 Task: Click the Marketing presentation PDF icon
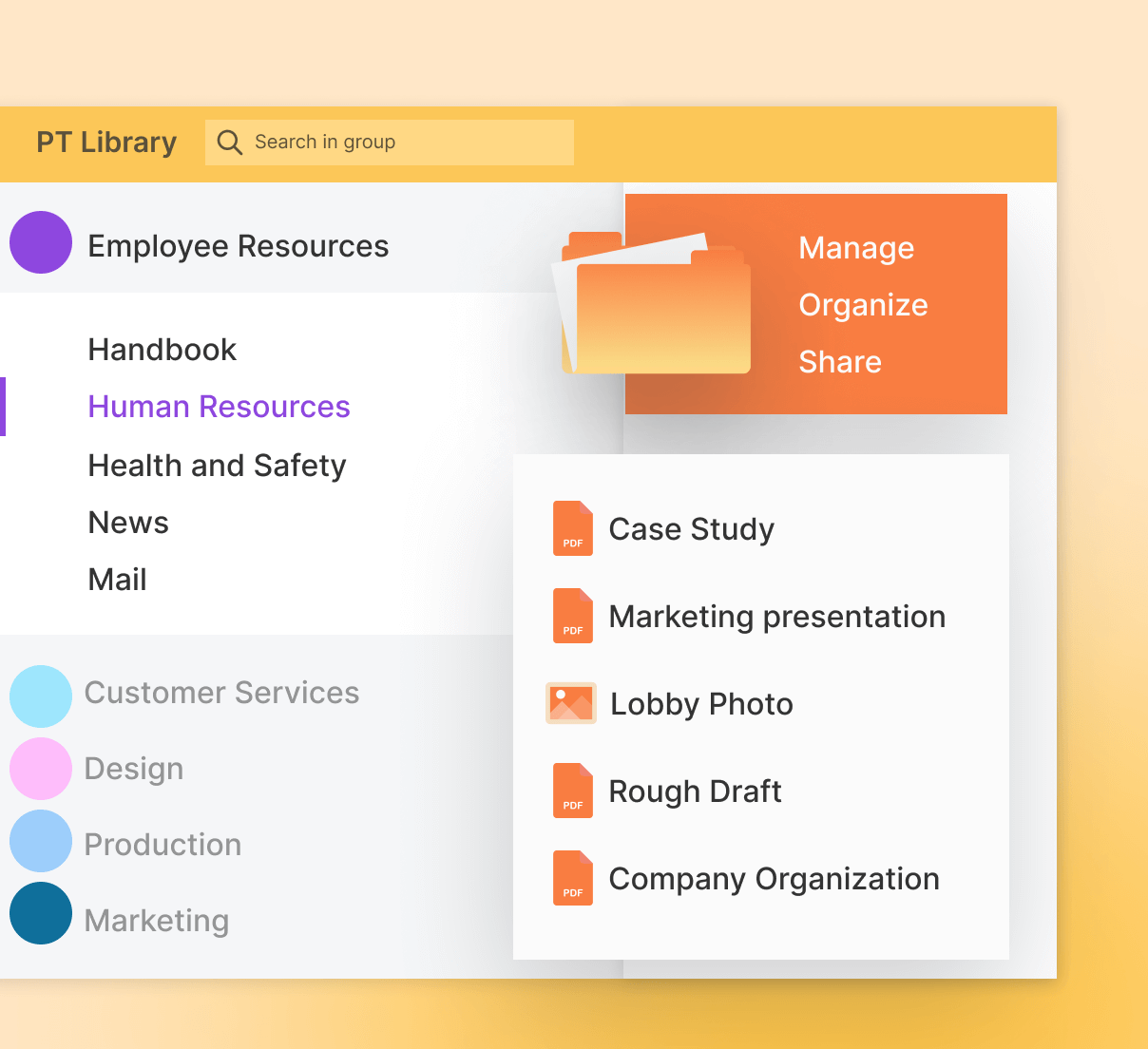point(572,616)
